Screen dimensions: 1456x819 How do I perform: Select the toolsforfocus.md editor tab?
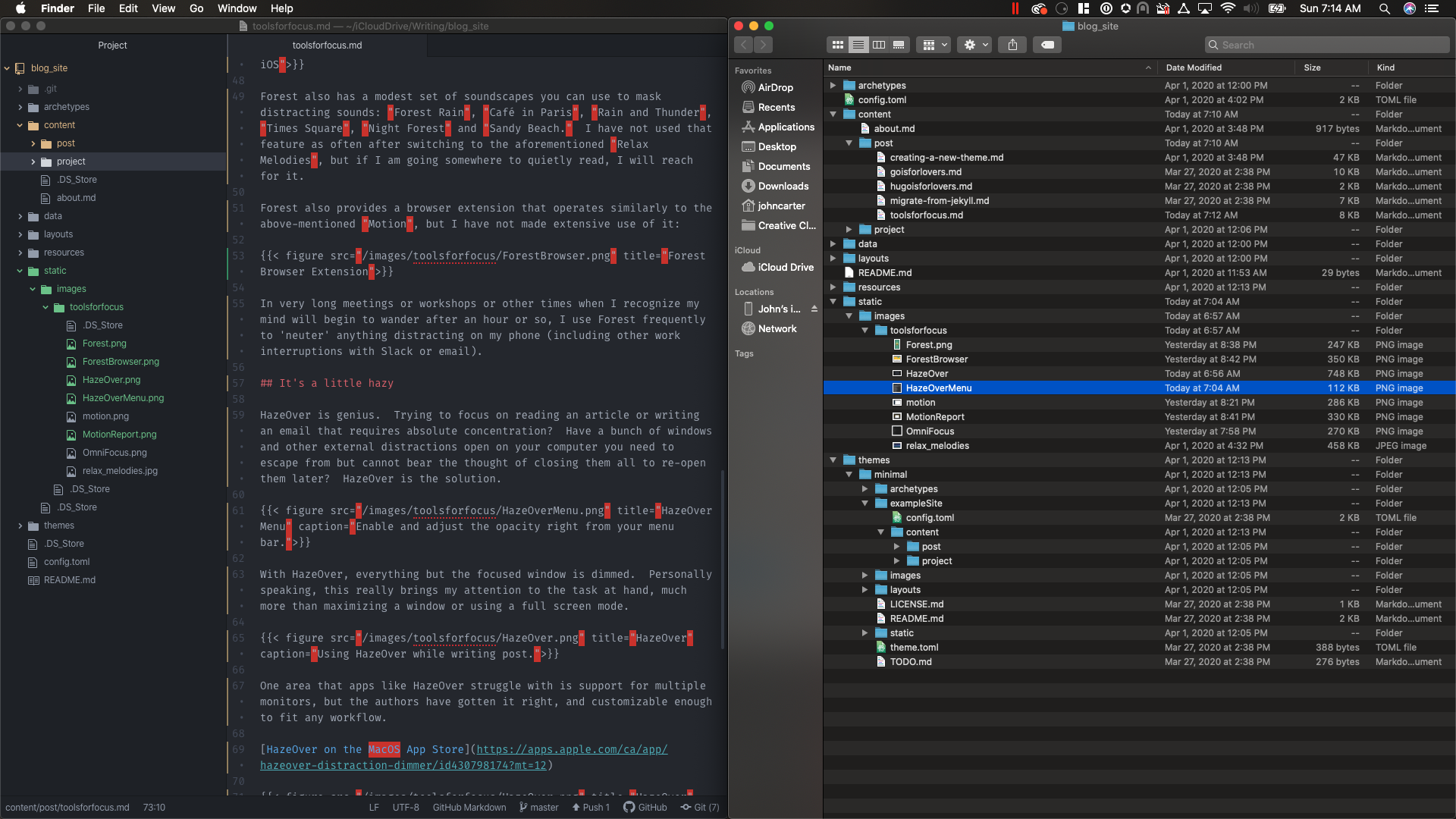click(327, 45)
